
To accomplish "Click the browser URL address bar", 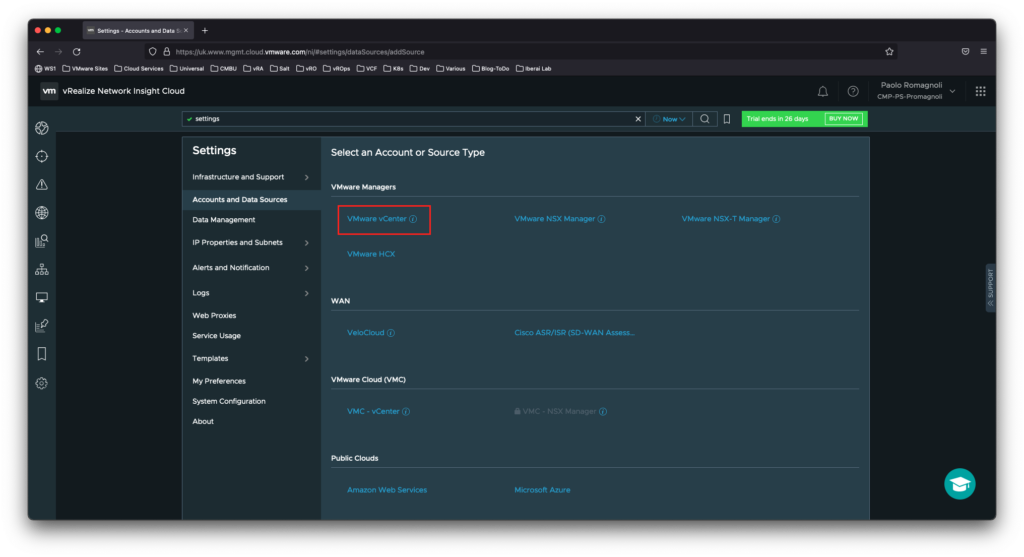I will (522, 52).
